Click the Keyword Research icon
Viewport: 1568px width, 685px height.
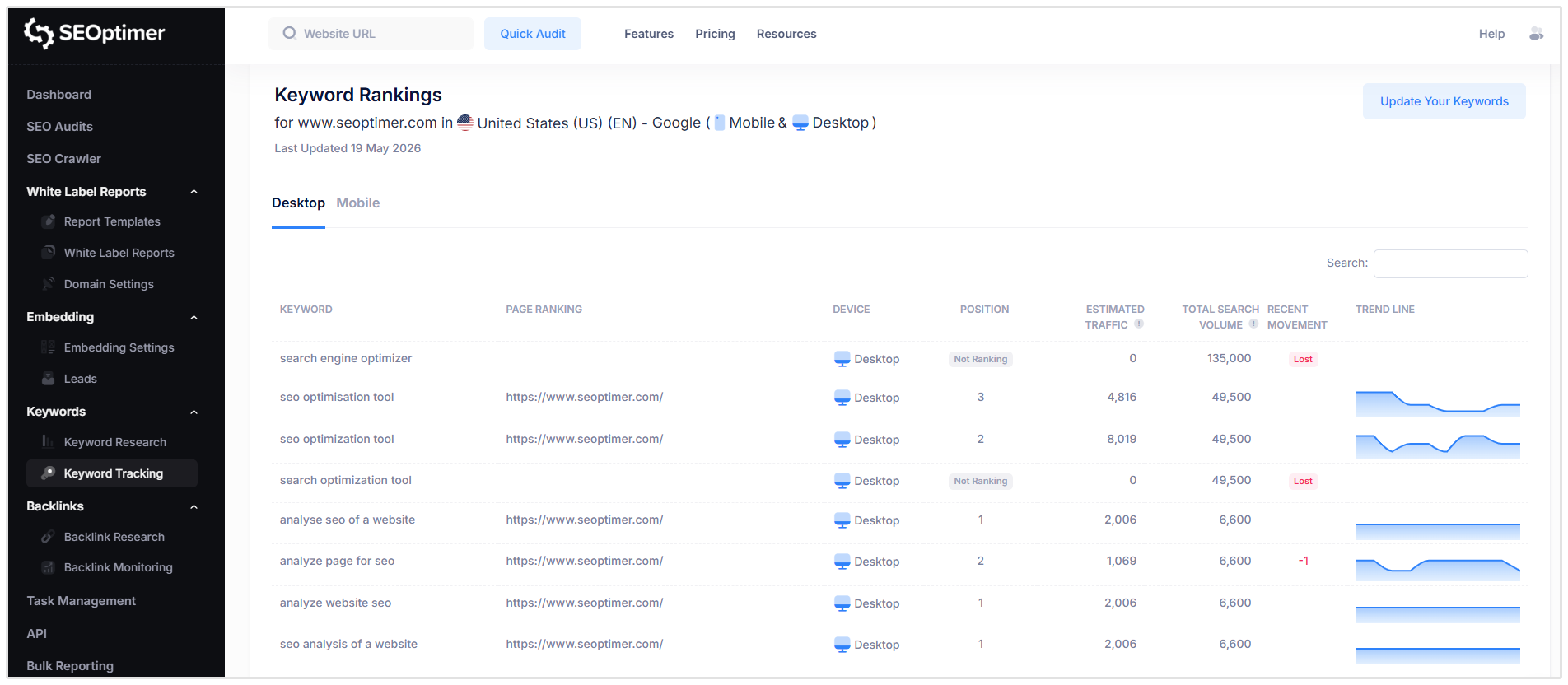[x=49, y=442]
